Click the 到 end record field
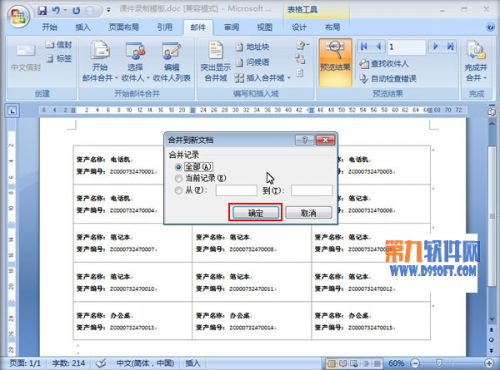The image size is (500, 370). click(x=312, y=190)
